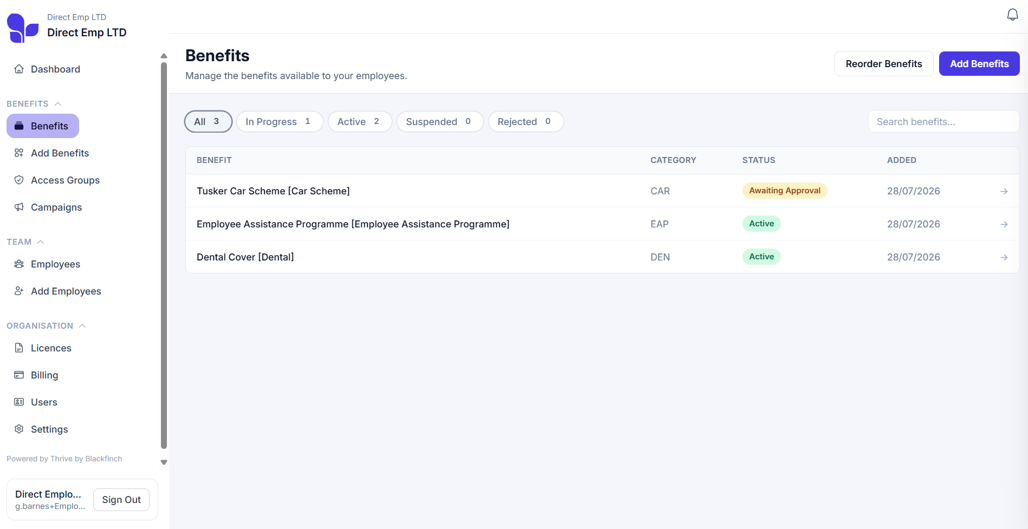Click the Dental Cover benefit name
Image resolution: width=1028 pixels, height=529 pixels.
[x=245, y=257]
